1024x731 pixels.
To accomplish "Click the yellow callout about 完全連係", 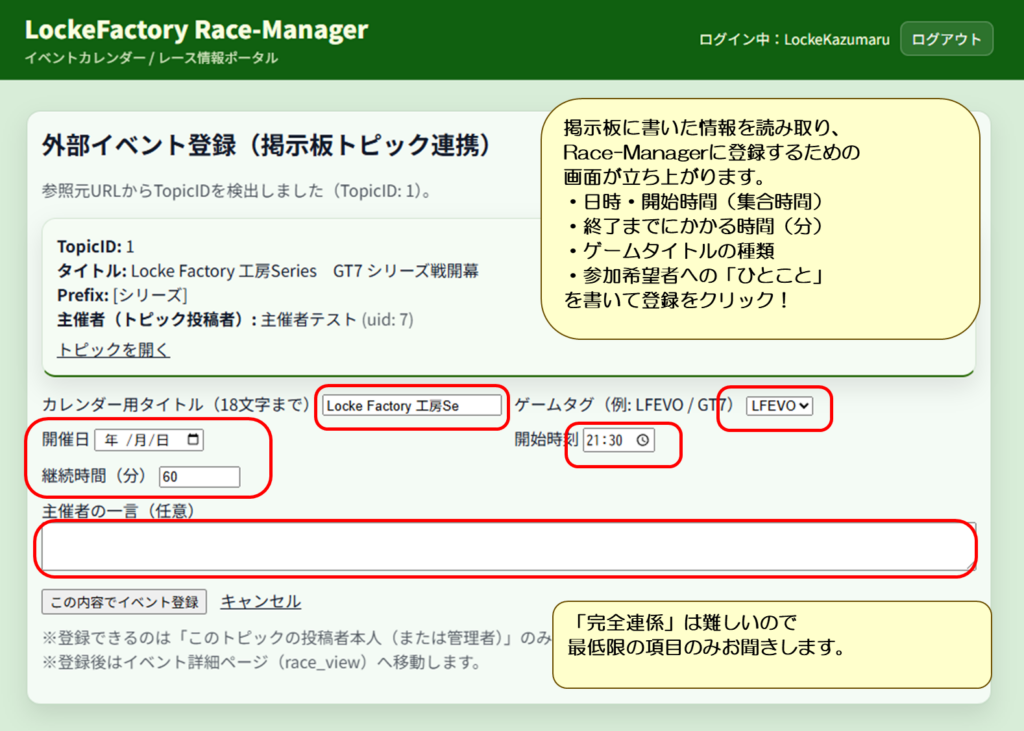I will pos(771,645).
